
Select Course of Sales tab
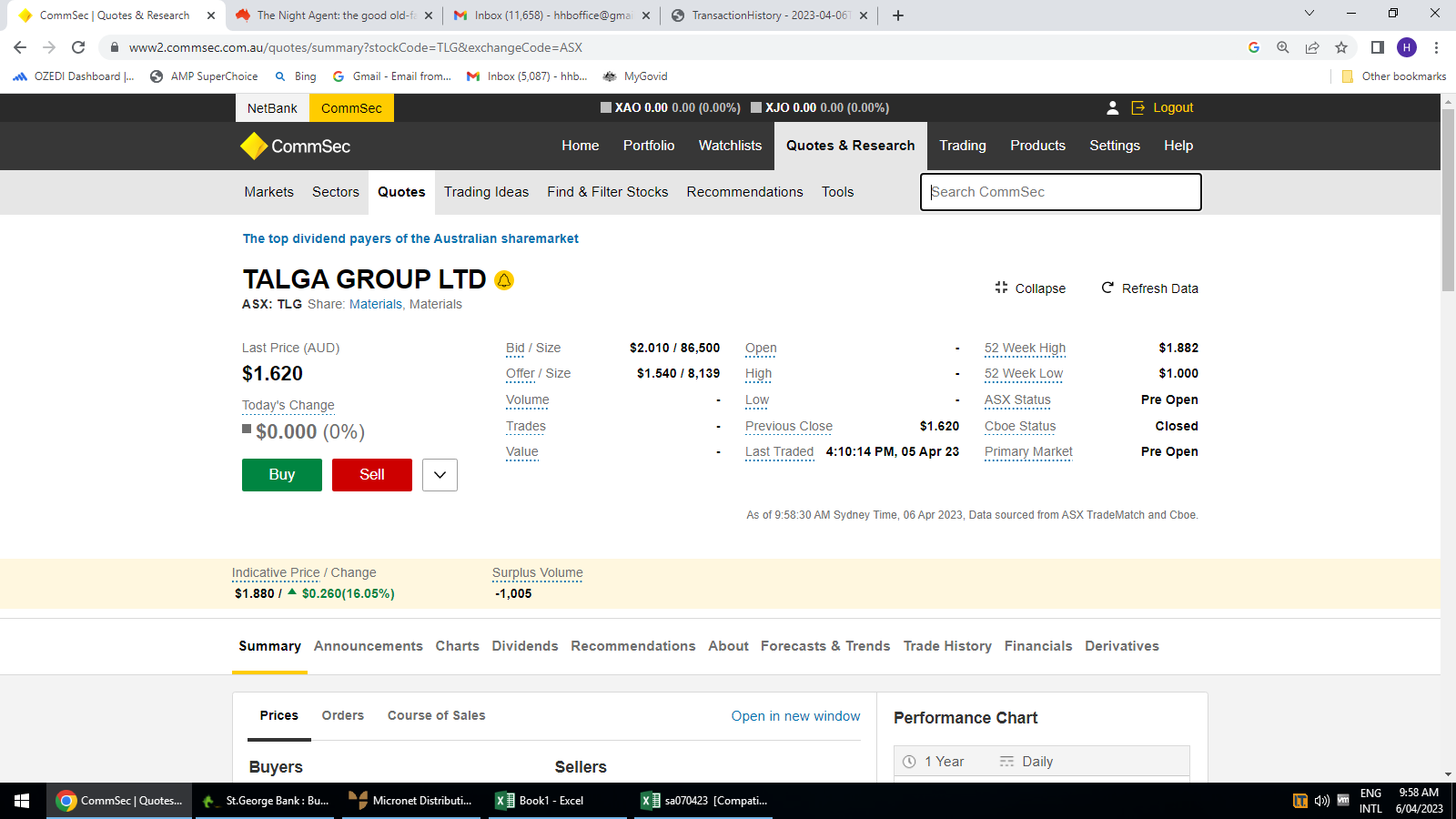[437, 715]
